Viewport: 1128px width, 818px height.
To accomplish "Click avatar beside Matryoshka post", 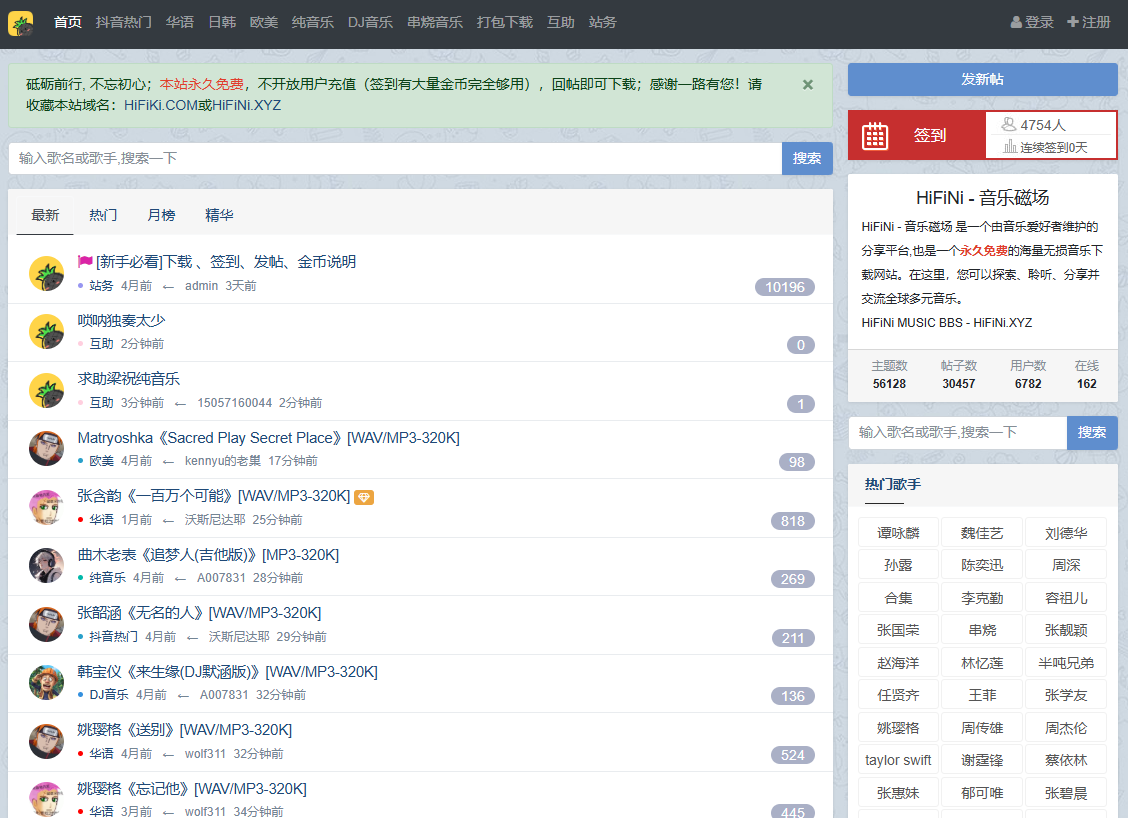I will [46, 449].
